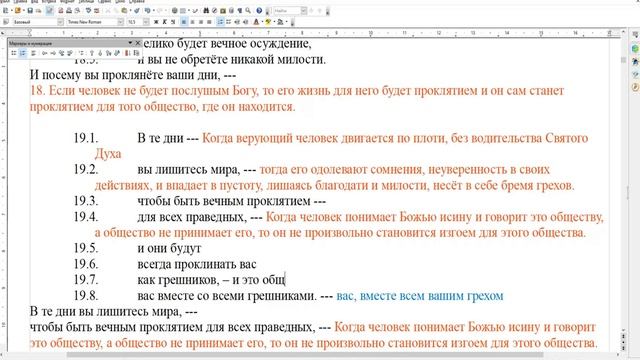The image size is (640, 360).
Task: Click on line 19.5 'и они будут'
Action: [x=169, y=248]
